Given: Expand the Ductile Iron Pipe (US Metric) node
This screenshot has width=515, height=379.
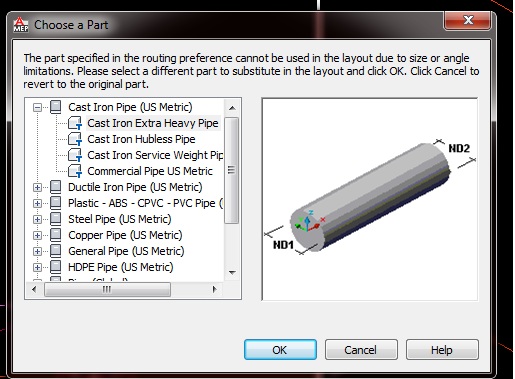Looking at the screenshot, I should point(37,187).
